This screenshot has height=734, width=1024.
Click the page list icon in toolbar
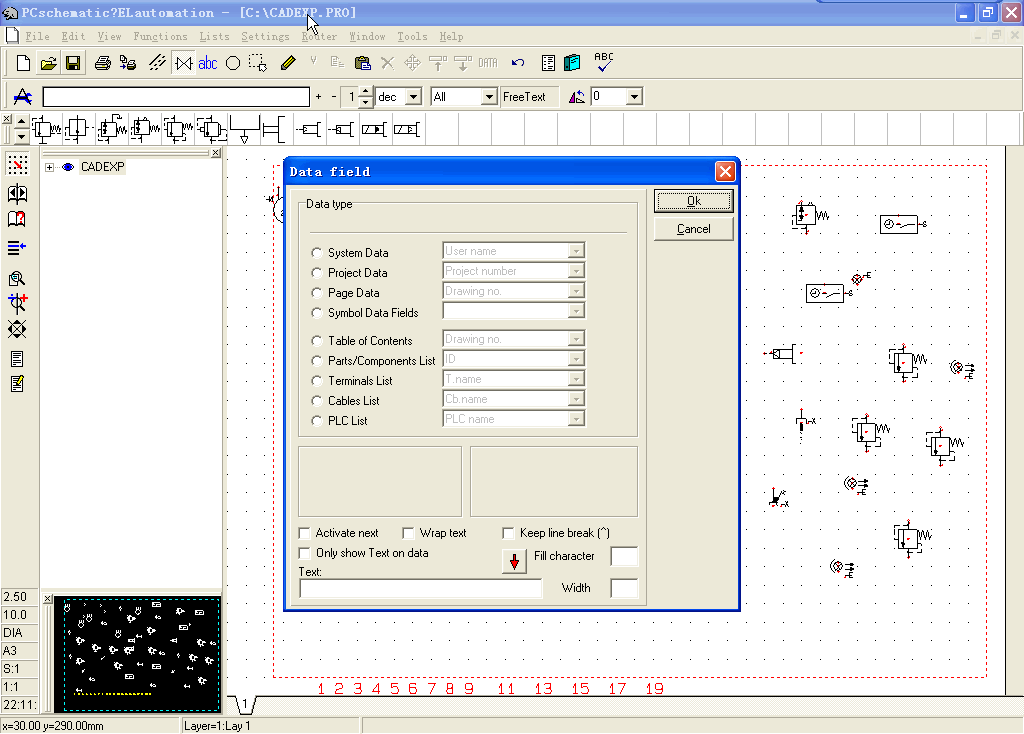pyautogui.click(x=549, y=63)
